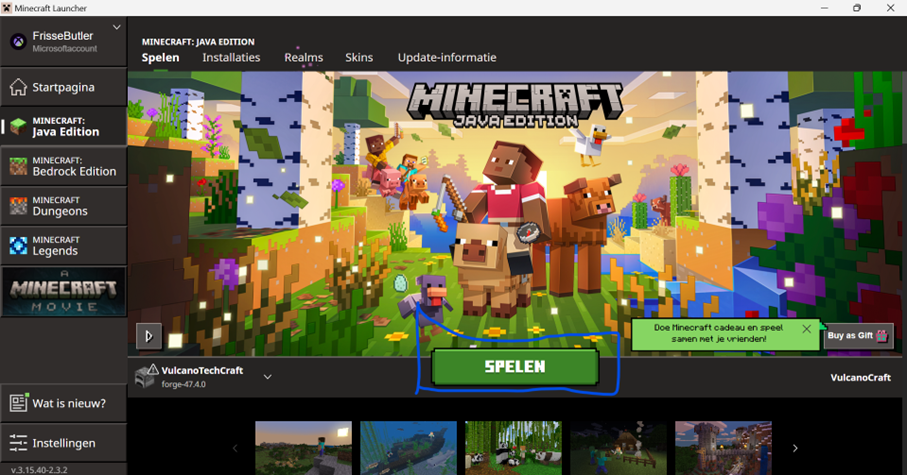Switch to the Update-informatie tab
This screenshot has width=907, height=475.
tap(447, 57)
